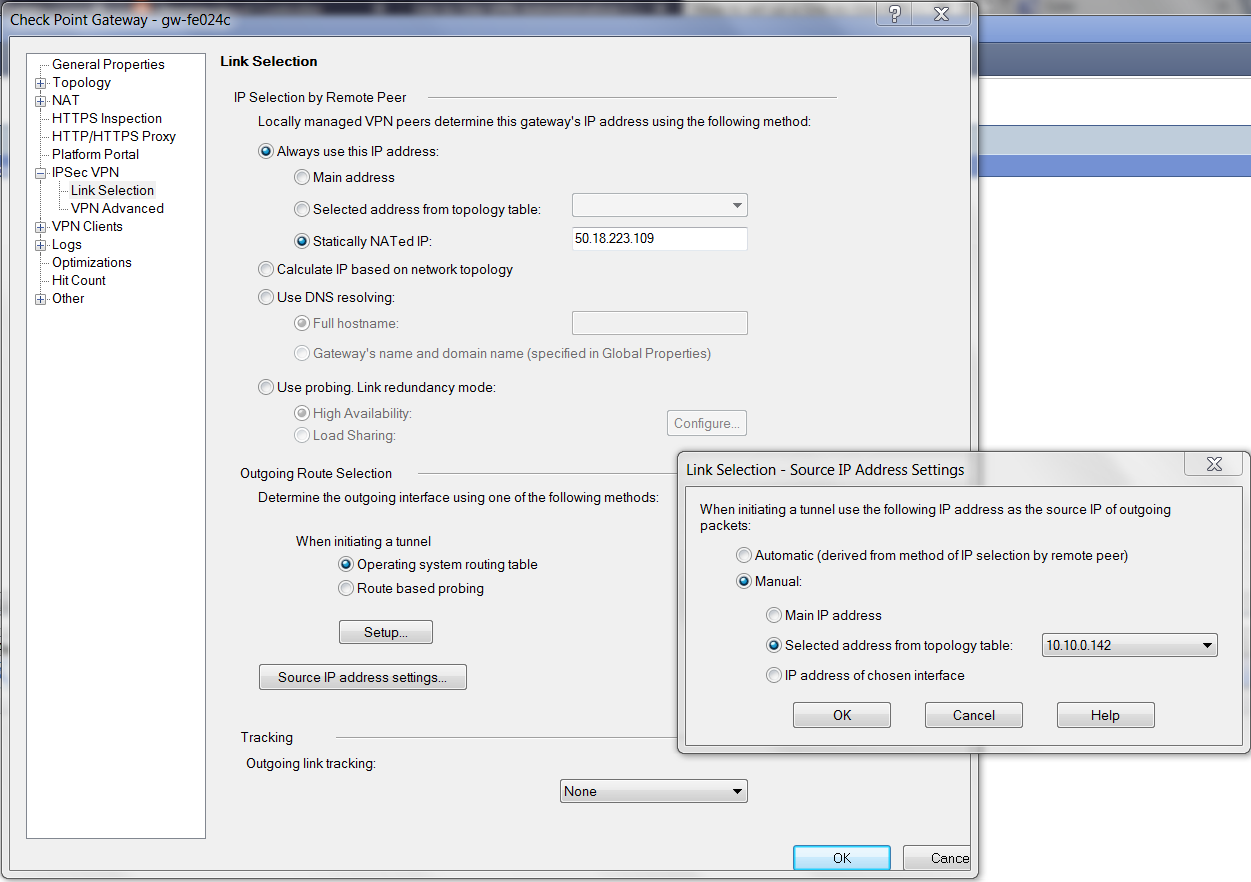Select General Properties in the tree

[108, 64]
